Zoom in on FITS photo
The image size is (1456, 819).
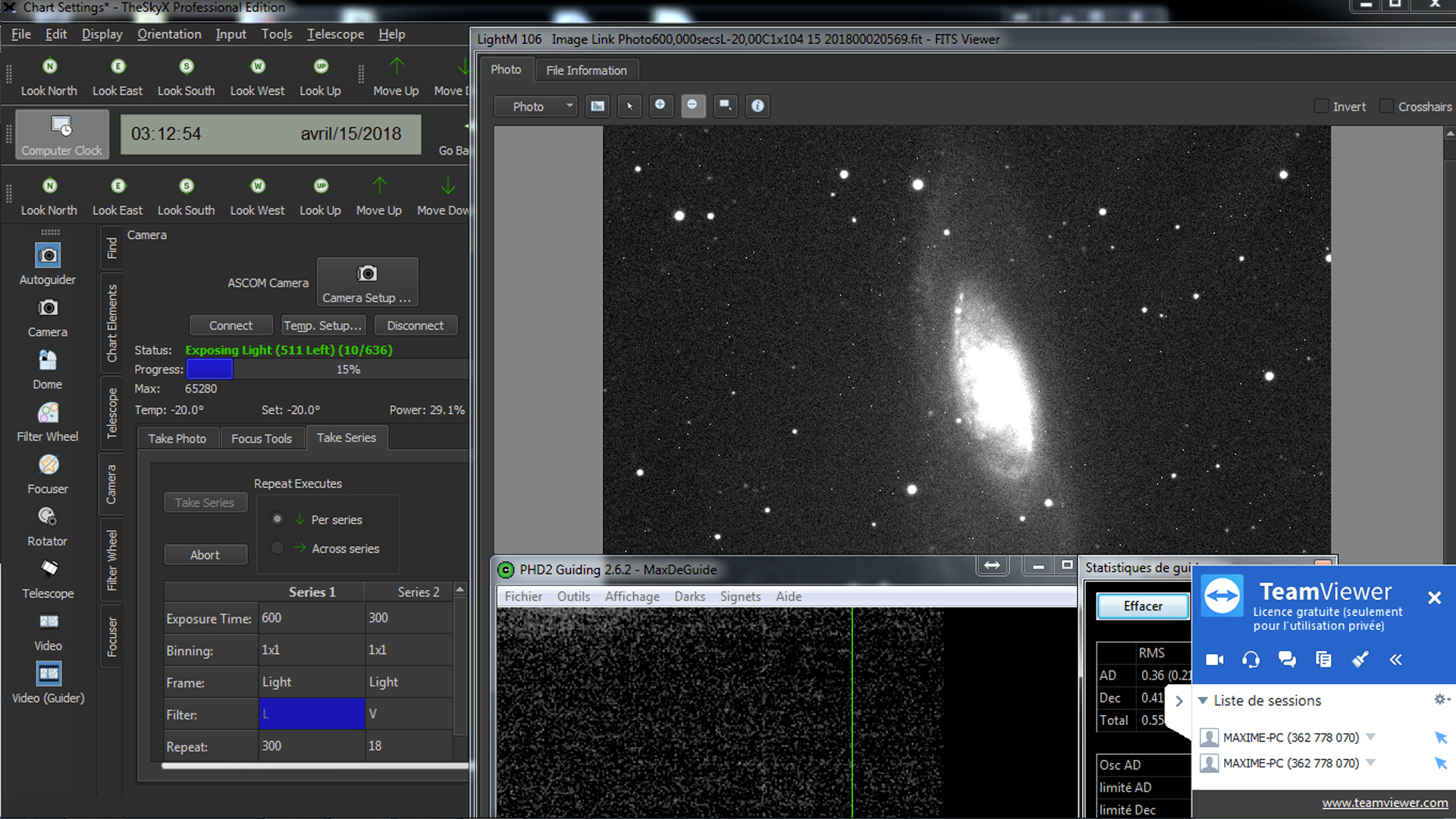click(x=660, y=105)
